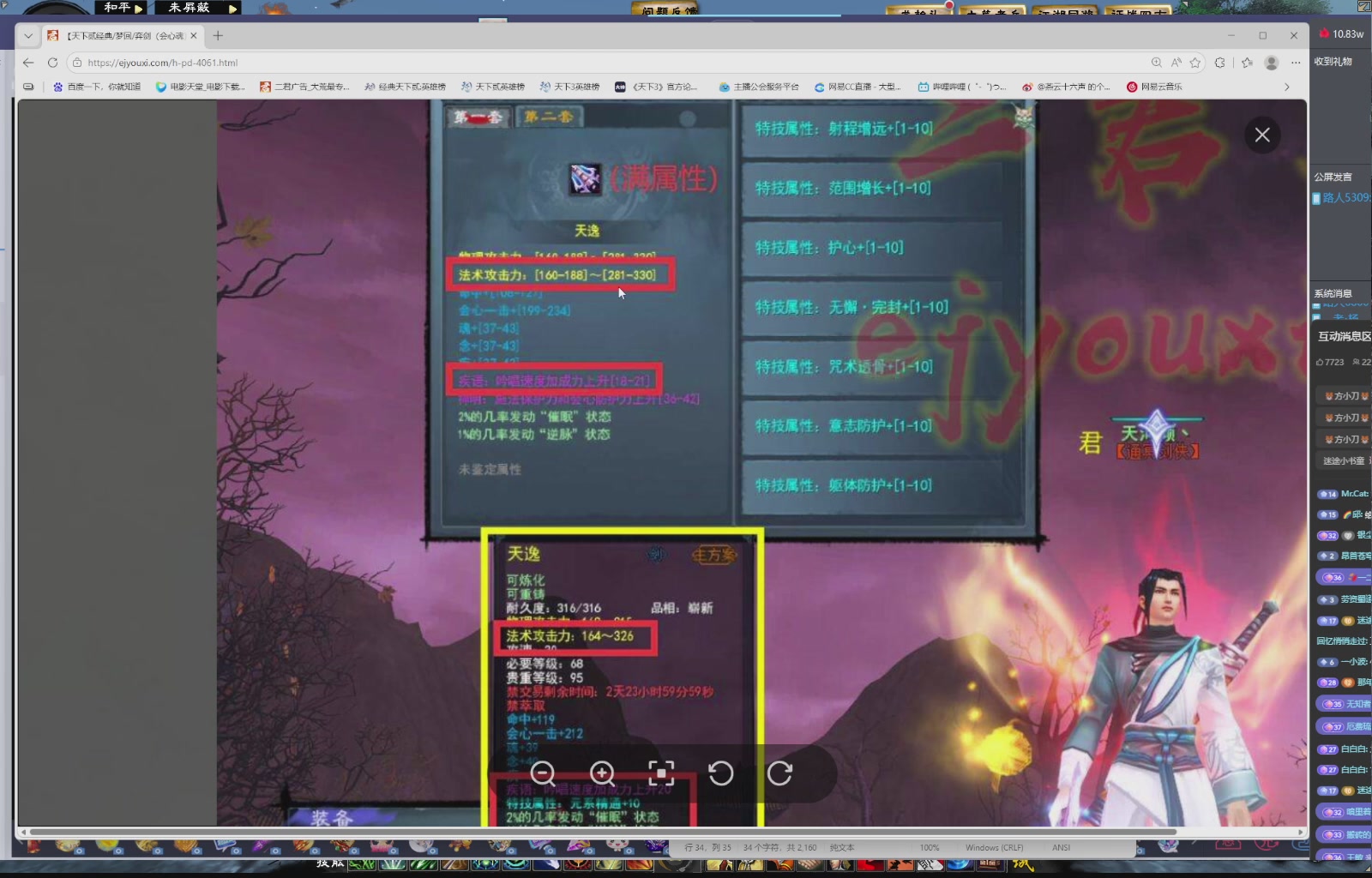Expand the overflowing bookmarks with the chevron
Screen dimensions: 1372x878
click(1287, 87)
